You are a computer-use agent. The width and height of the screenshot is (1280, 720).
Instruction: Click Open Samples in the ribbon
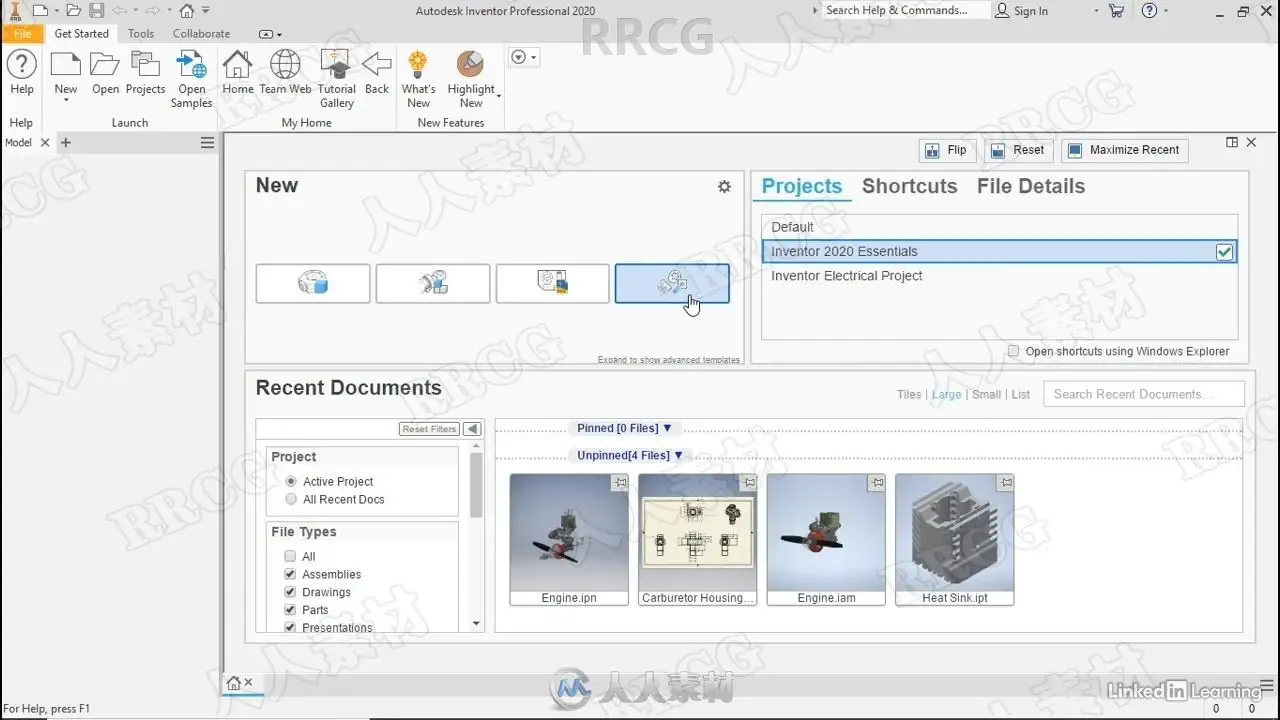coord(191,79)
